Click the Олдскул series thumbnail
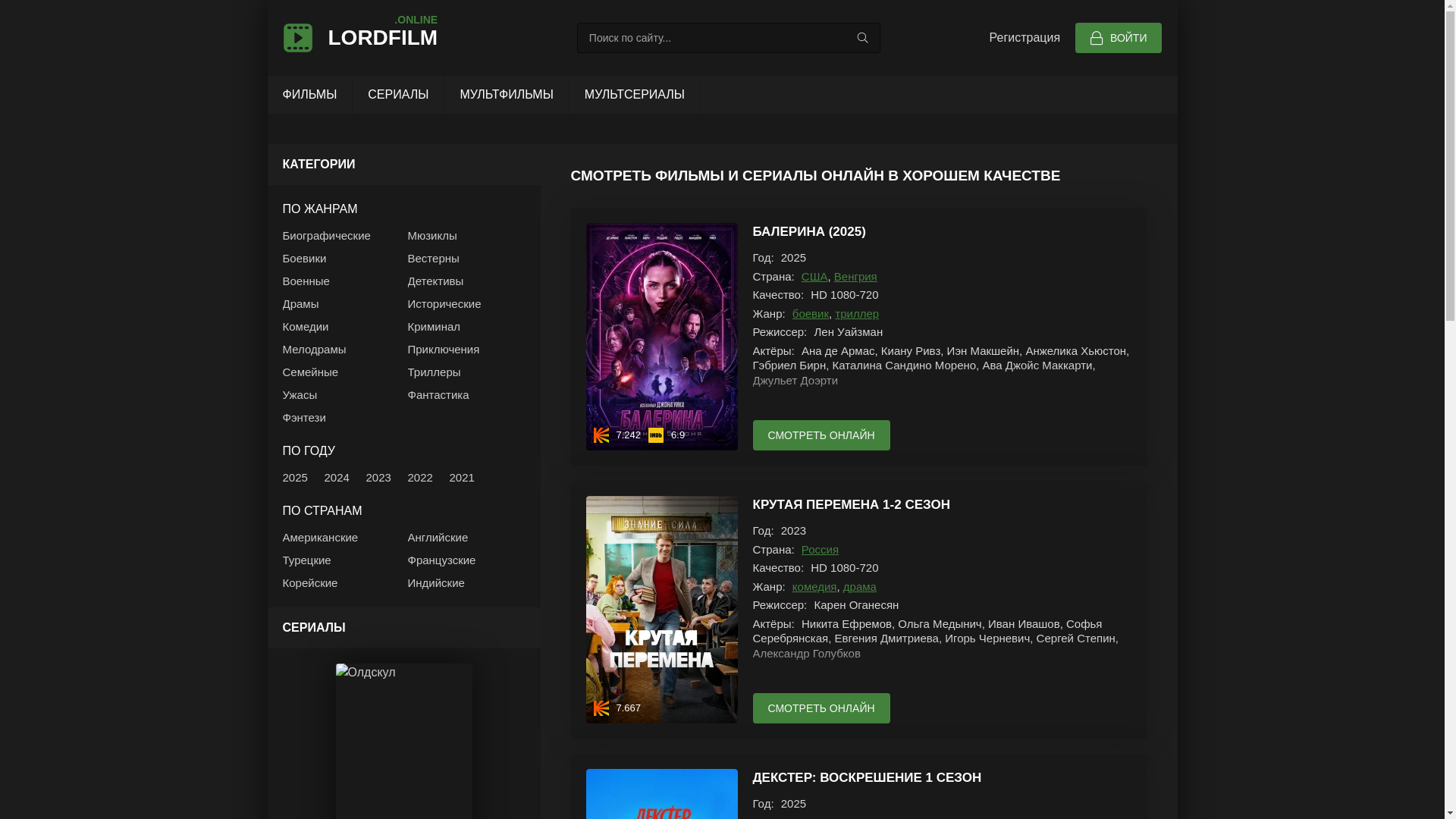1456x819 pixels. (x=403, y=742)
